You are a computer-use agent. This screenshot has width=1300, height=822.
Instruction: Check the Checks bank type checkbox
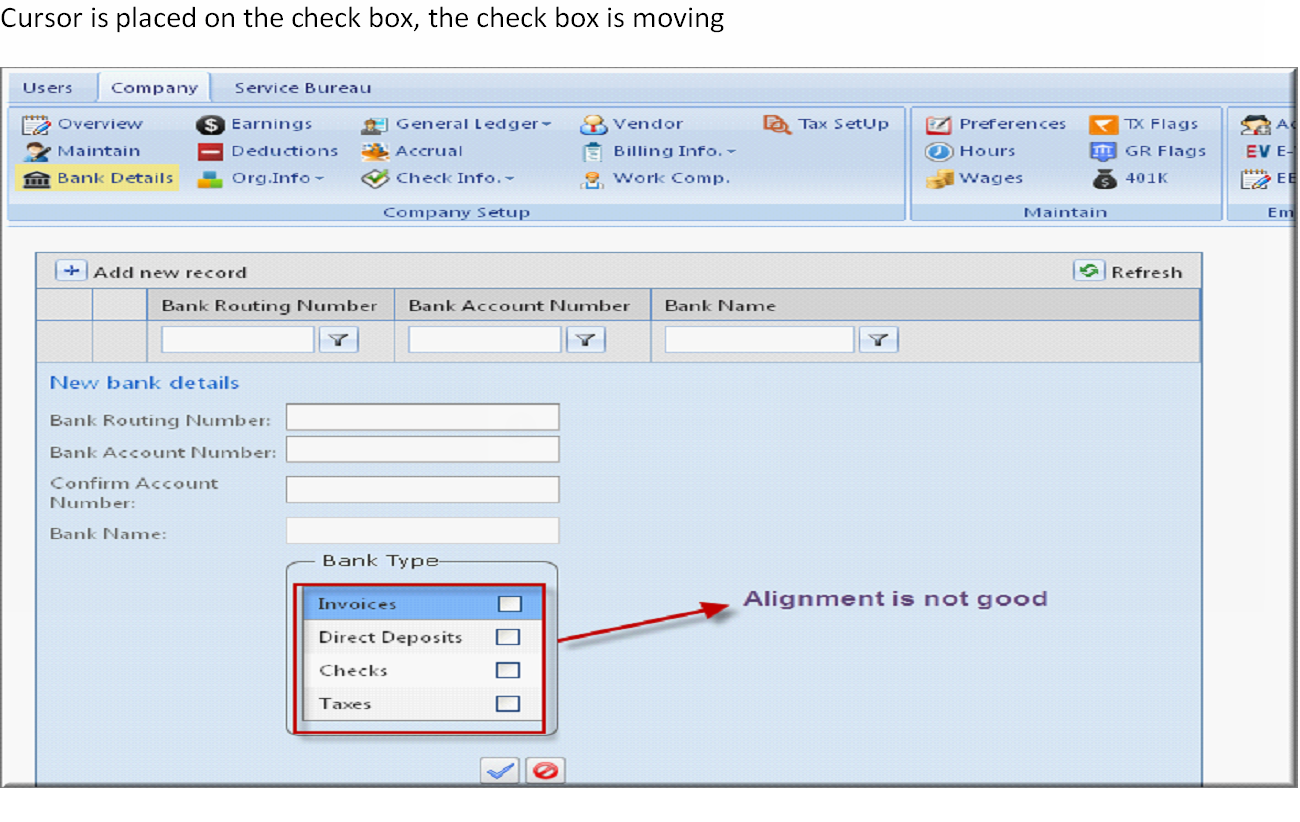508,670
